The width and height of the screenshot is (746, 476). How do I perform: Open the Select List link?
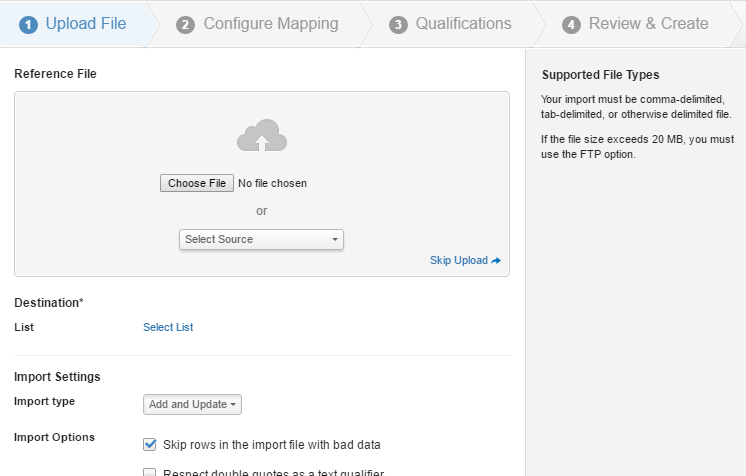point(168,327)
